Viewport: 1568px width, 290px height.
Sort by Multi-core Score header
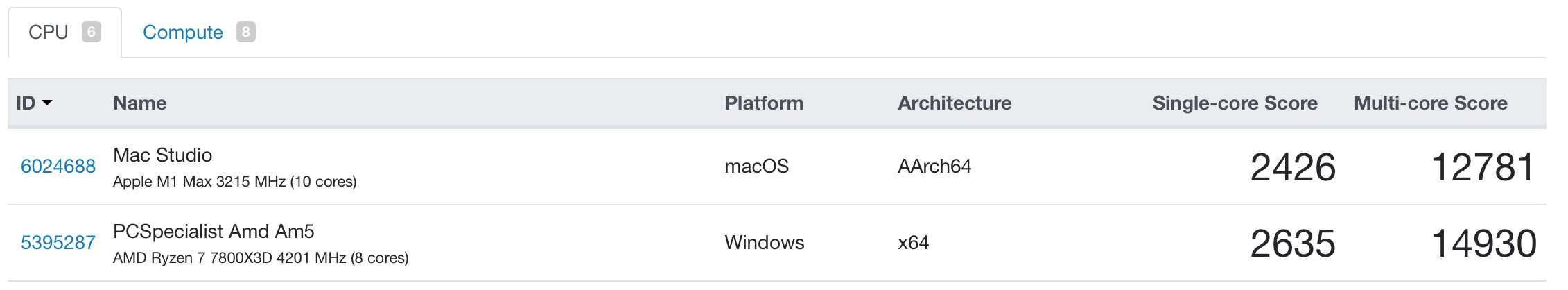pyautogui.click(x=1431, y=103)
